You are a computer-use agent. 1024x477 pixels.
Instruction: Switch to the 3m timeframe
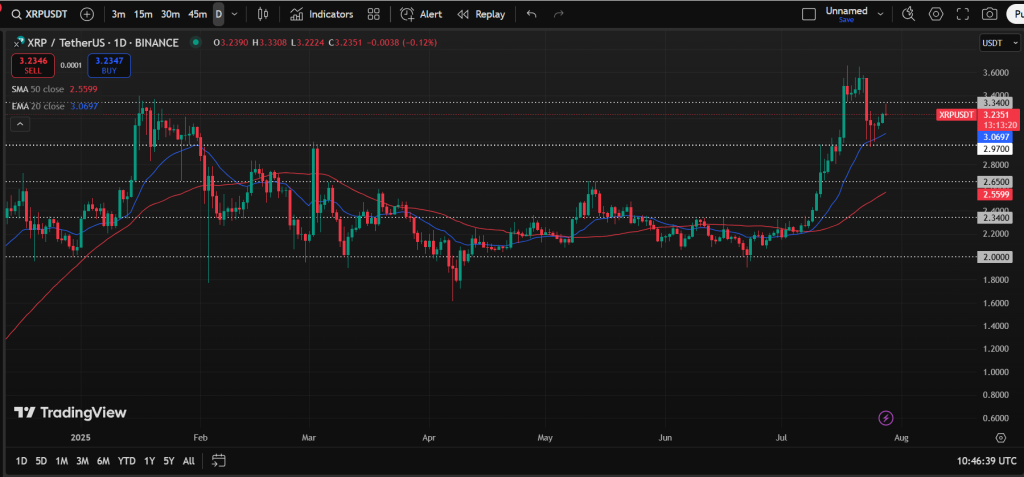(119, 14)
